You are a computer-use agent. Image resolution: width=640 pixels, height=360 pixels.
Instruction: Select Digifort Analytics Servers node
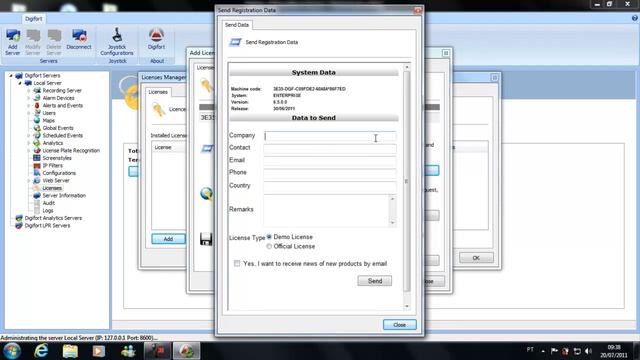coord(53,218)
